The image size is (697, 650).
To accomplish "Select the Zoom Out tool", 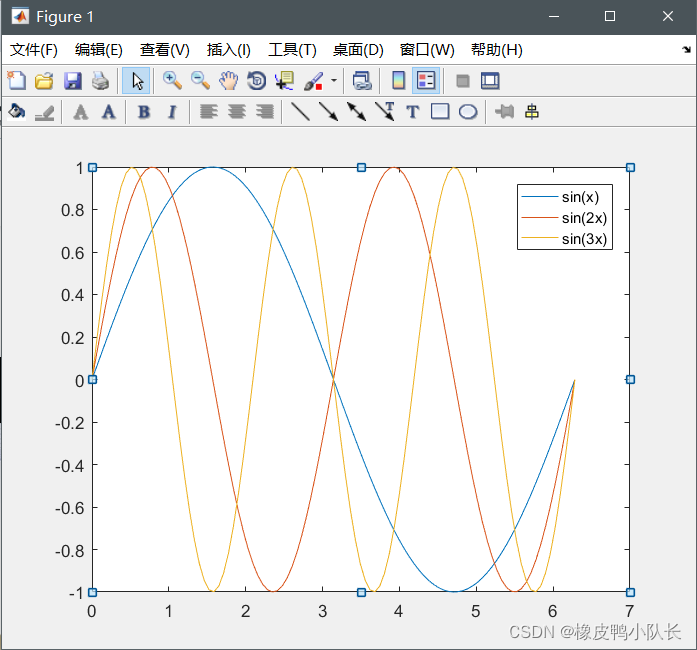I will (x=200, y=81).
